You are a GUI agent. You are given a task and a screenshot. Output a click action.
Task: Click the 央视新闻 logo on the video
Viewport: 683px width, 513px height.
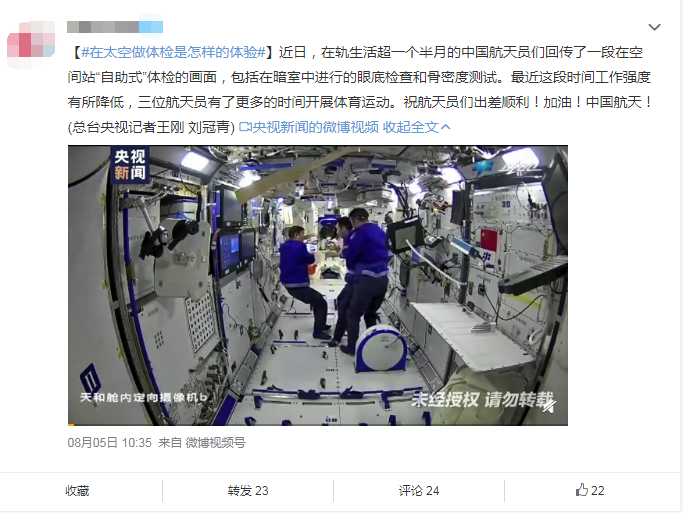click(129, 165)
